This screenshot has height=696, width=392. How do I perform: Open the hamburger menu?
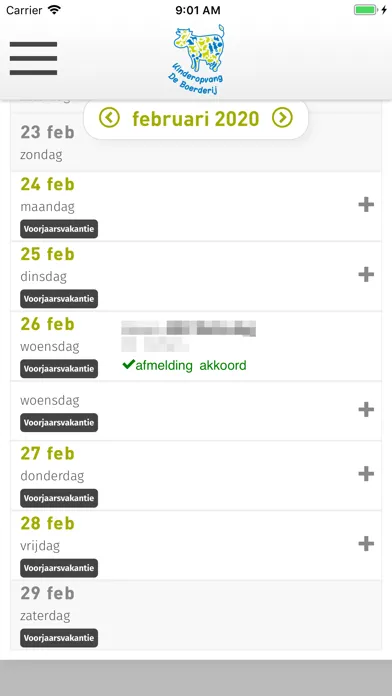[33, 58]
